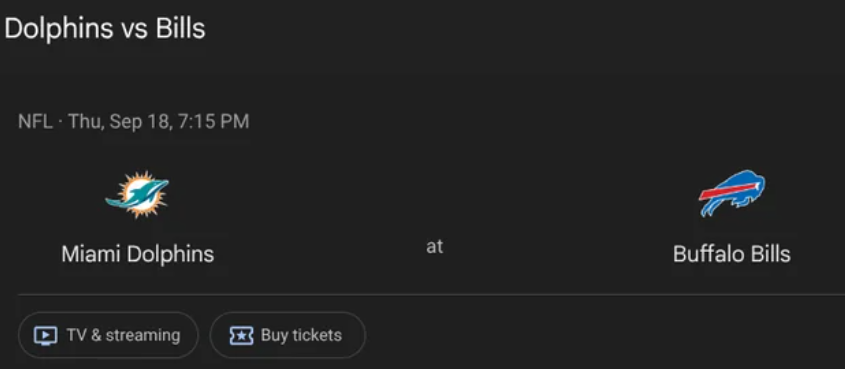Click the 'at' text between teams
845x369 pixels.
click(434, 247)
